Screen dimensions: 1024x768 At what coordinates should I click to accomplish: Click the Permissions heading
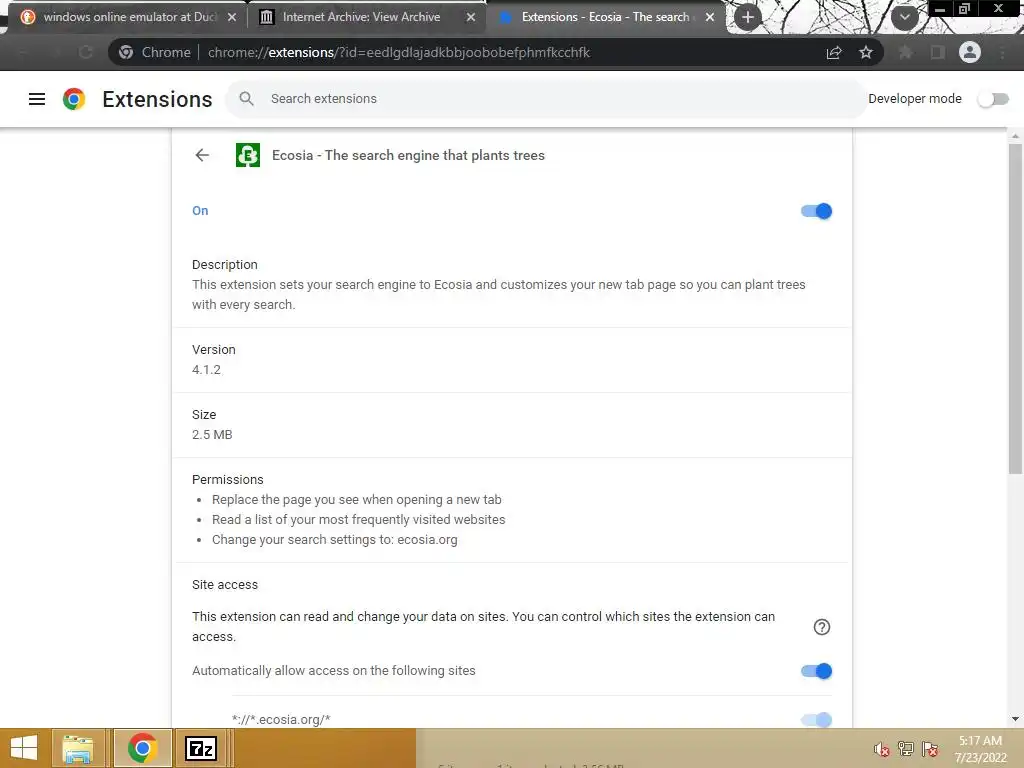tap(227, 479)
